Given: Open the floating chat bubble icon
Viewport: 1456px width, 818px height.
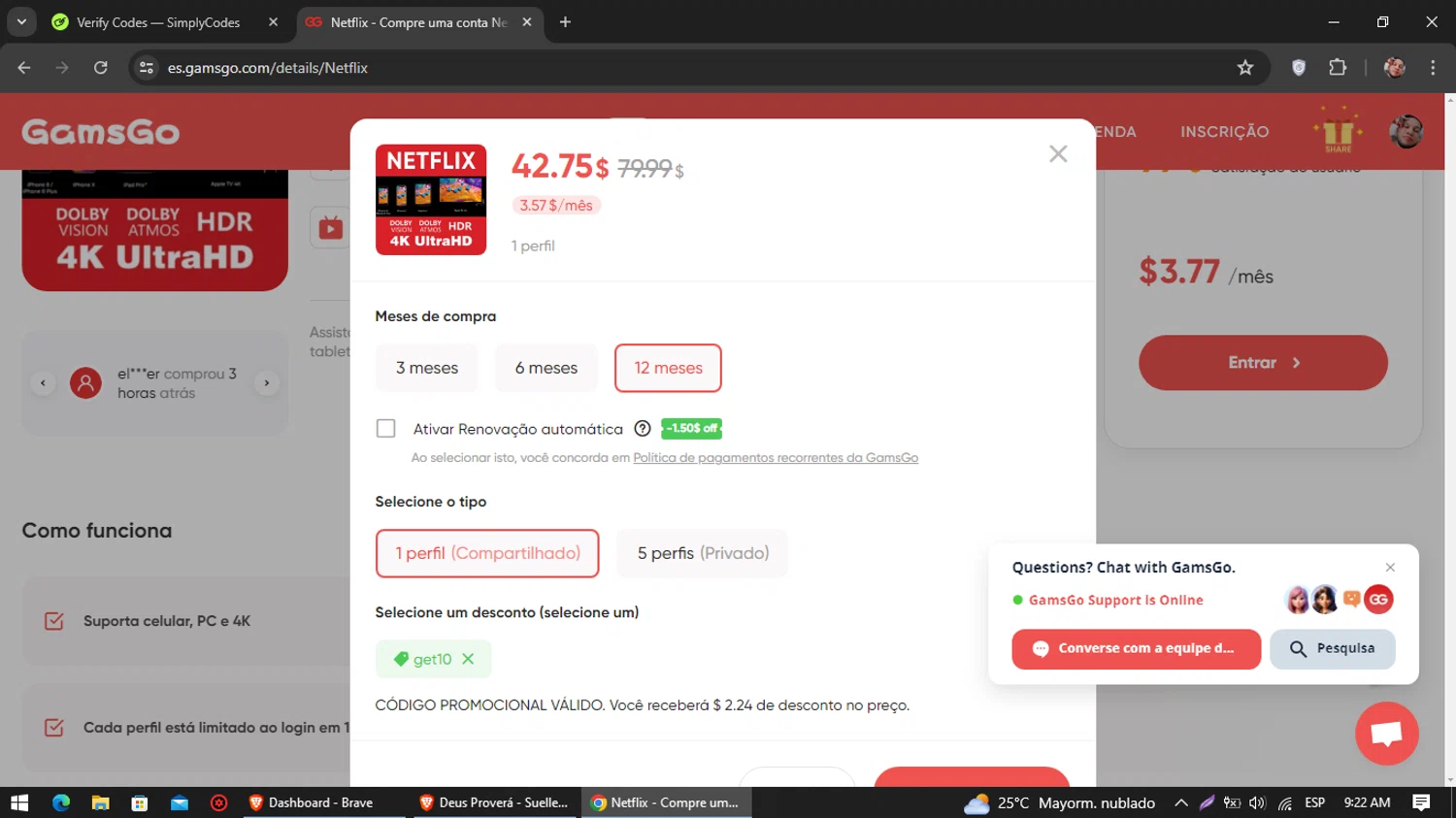Looking at the screenshot, I should click(x=1386, y=734).
